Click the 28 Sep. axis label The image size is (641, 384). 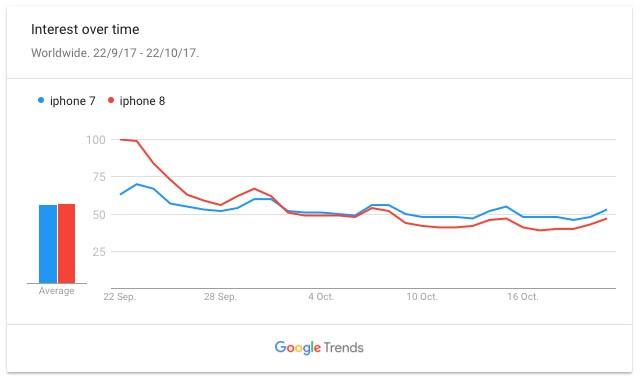click(x=220, y=297)
